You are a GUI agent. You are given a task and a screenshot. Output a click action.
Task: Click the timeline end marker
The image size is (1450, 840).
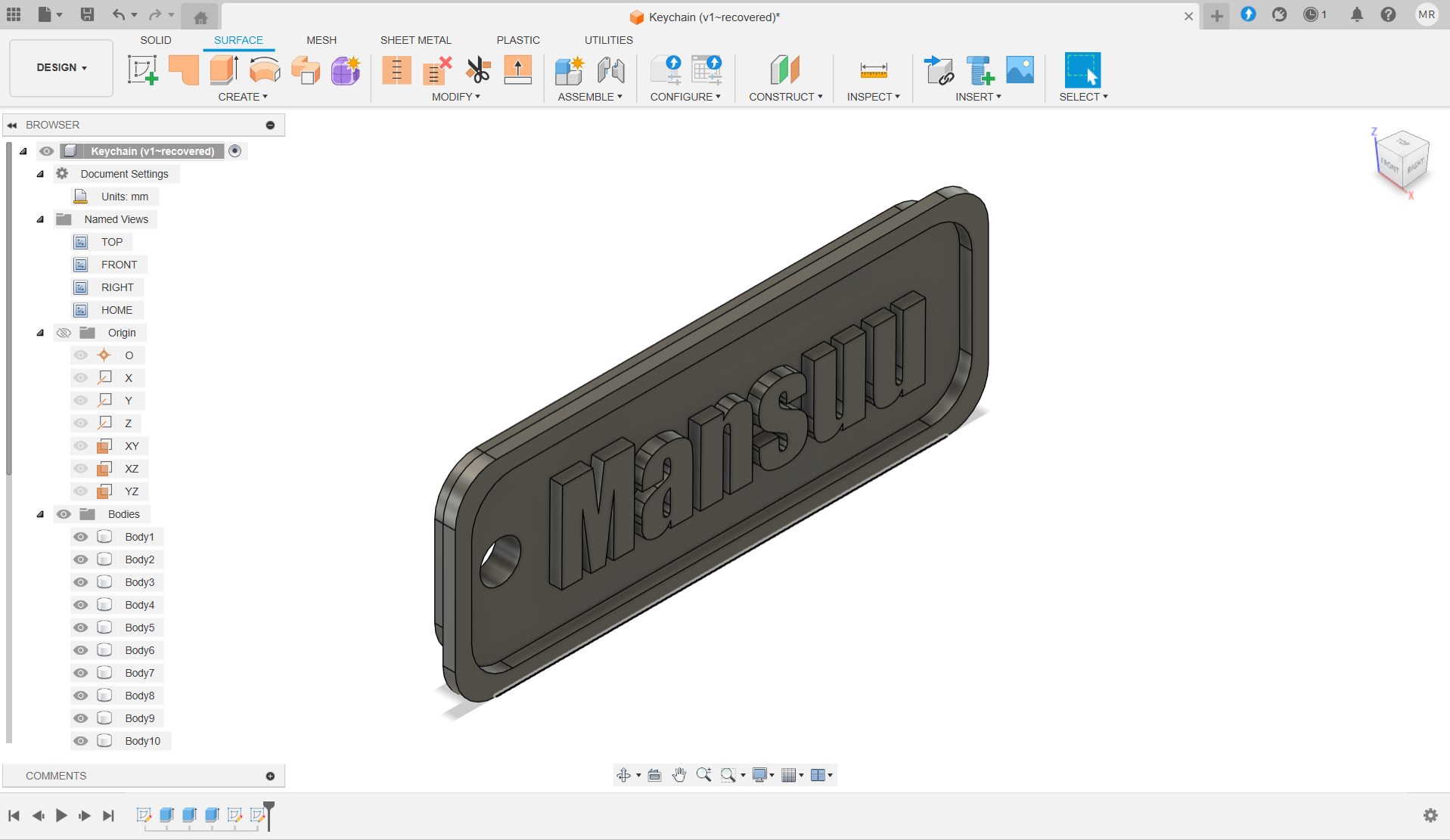pyautogui.click(x=269, y=814)
